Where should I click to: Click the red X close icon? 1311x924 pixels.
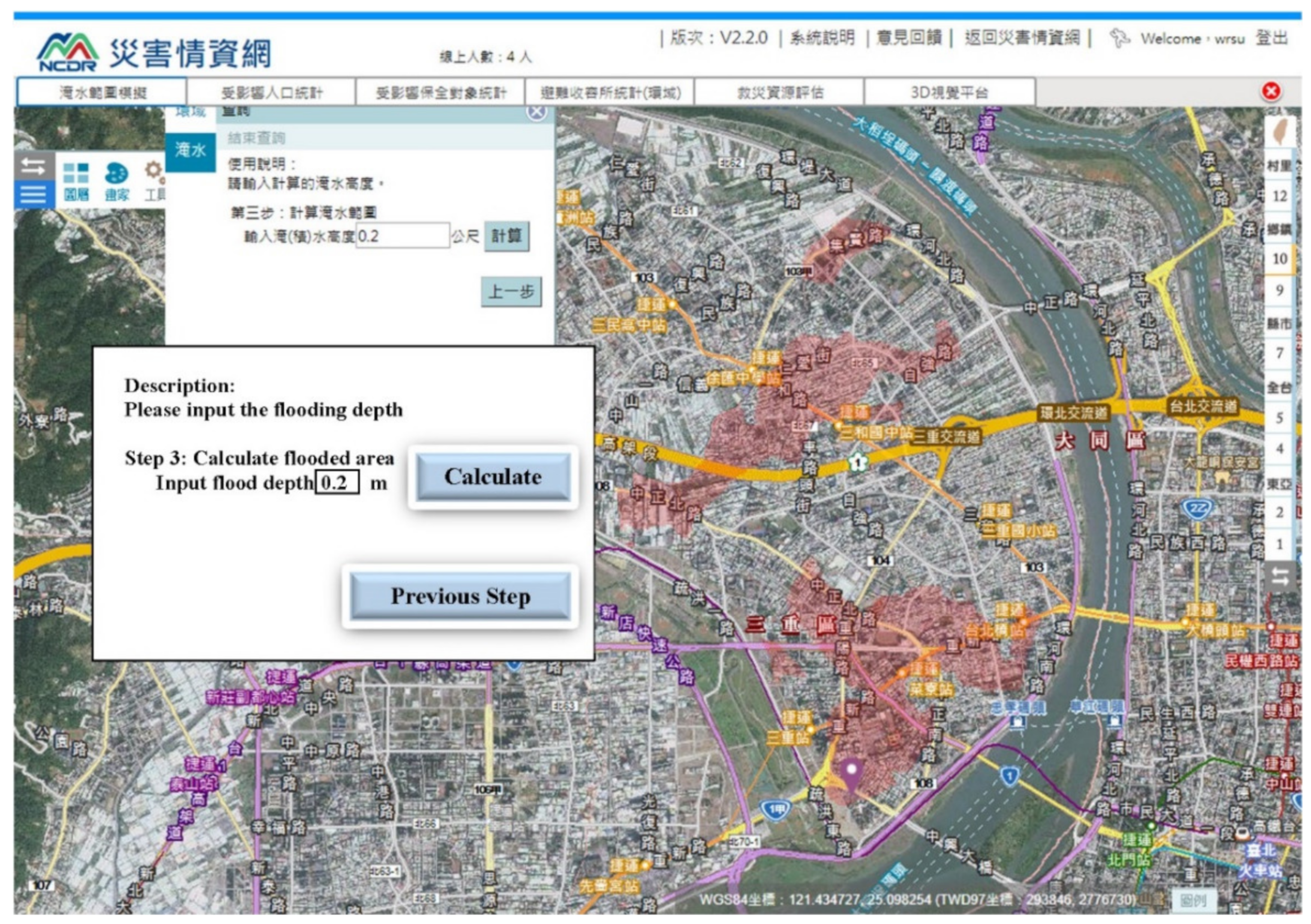[1271, 91]
